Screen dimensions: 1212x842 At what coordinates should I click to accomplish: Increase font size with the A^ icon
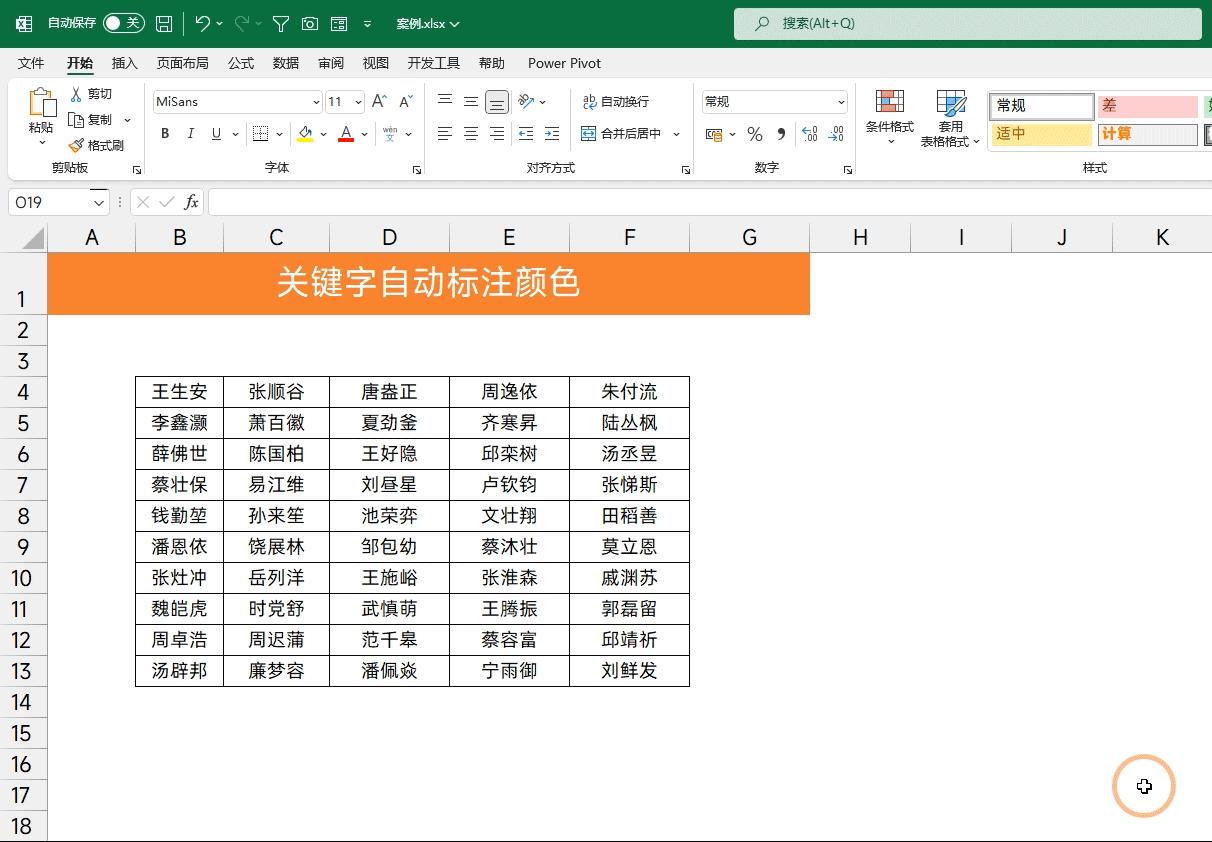(378, 101)
